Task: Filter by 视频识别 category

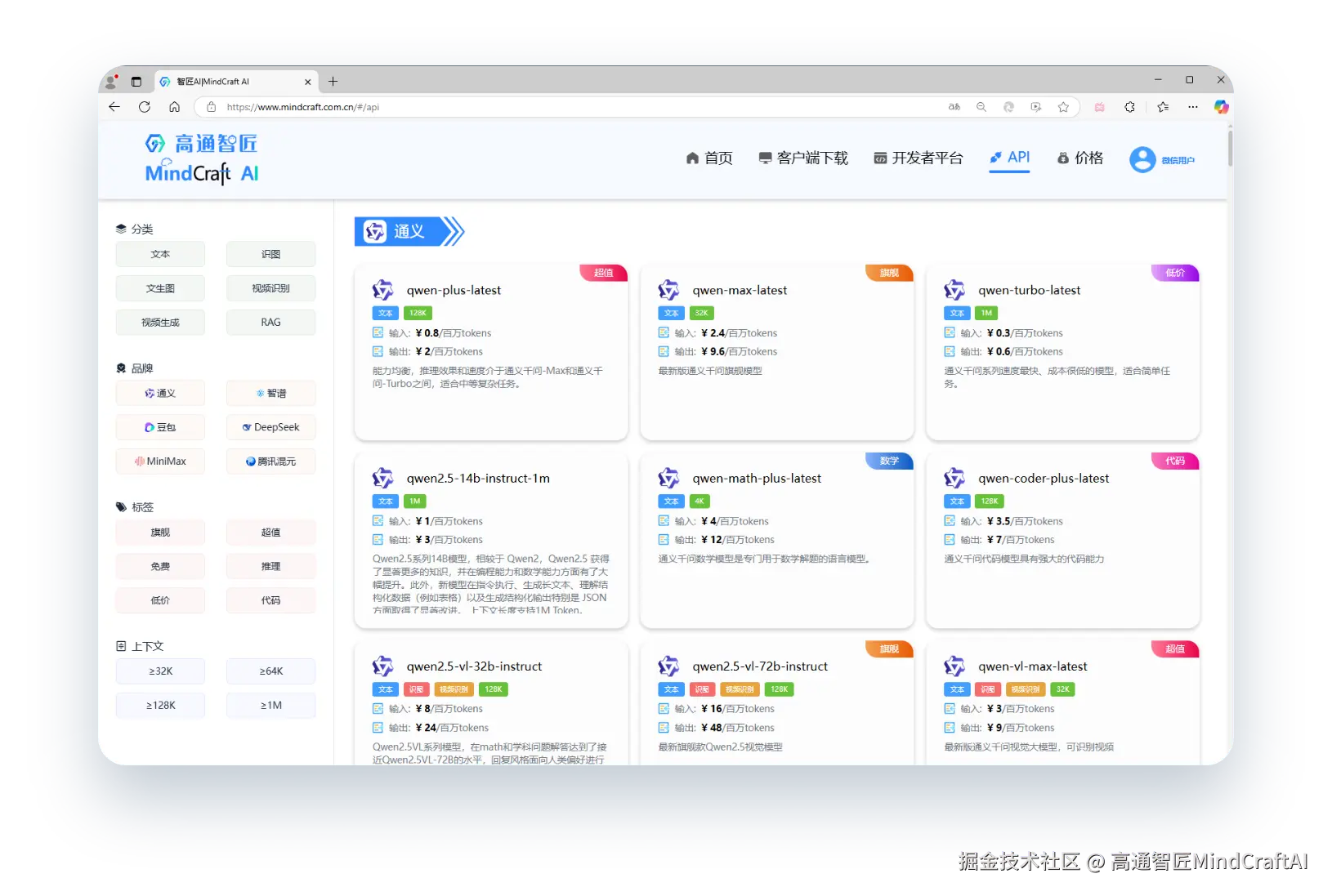Action: click(270, 288)
